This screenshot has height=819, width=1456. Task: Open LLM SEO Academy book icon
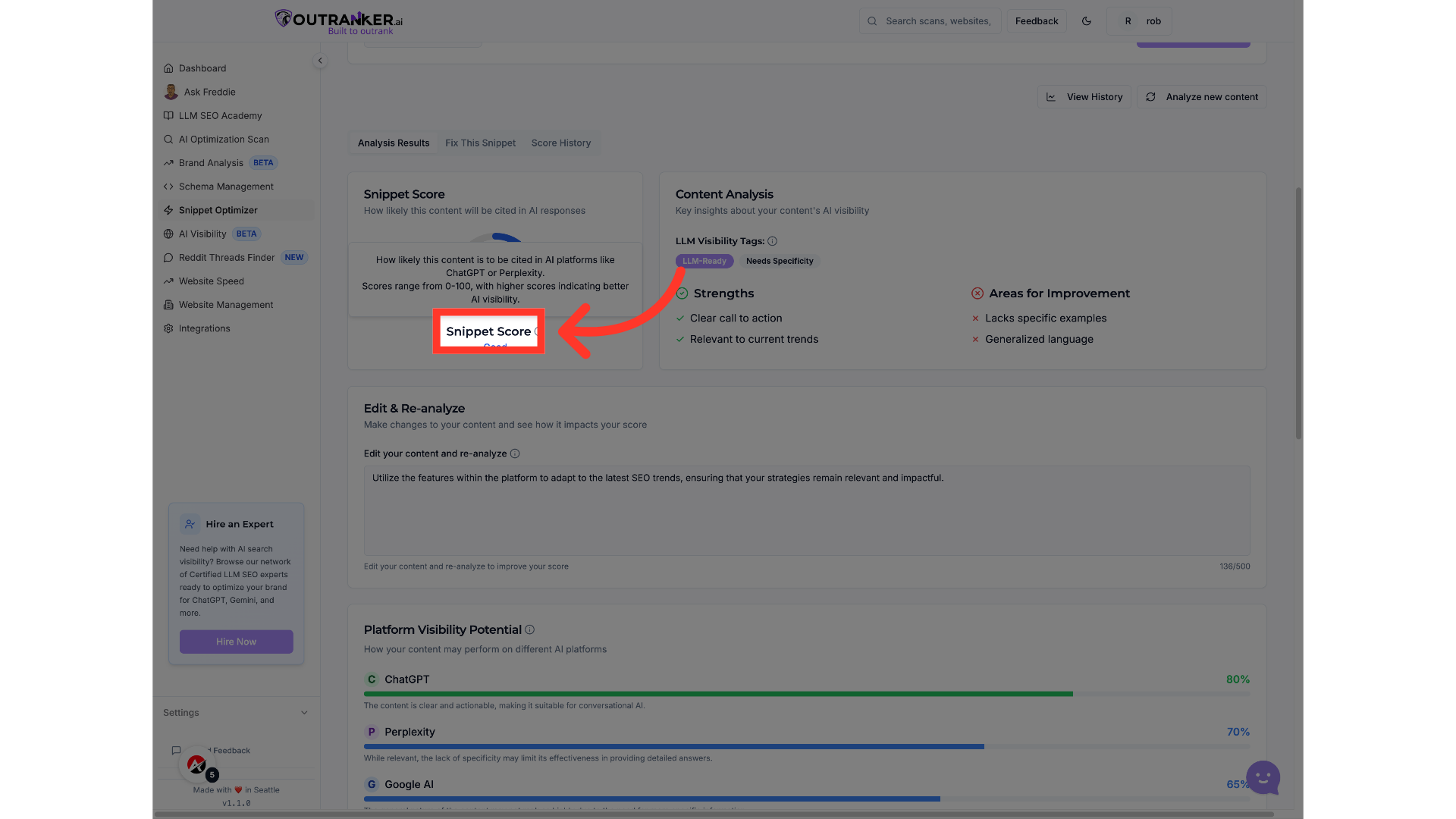[x=168, y=115]
